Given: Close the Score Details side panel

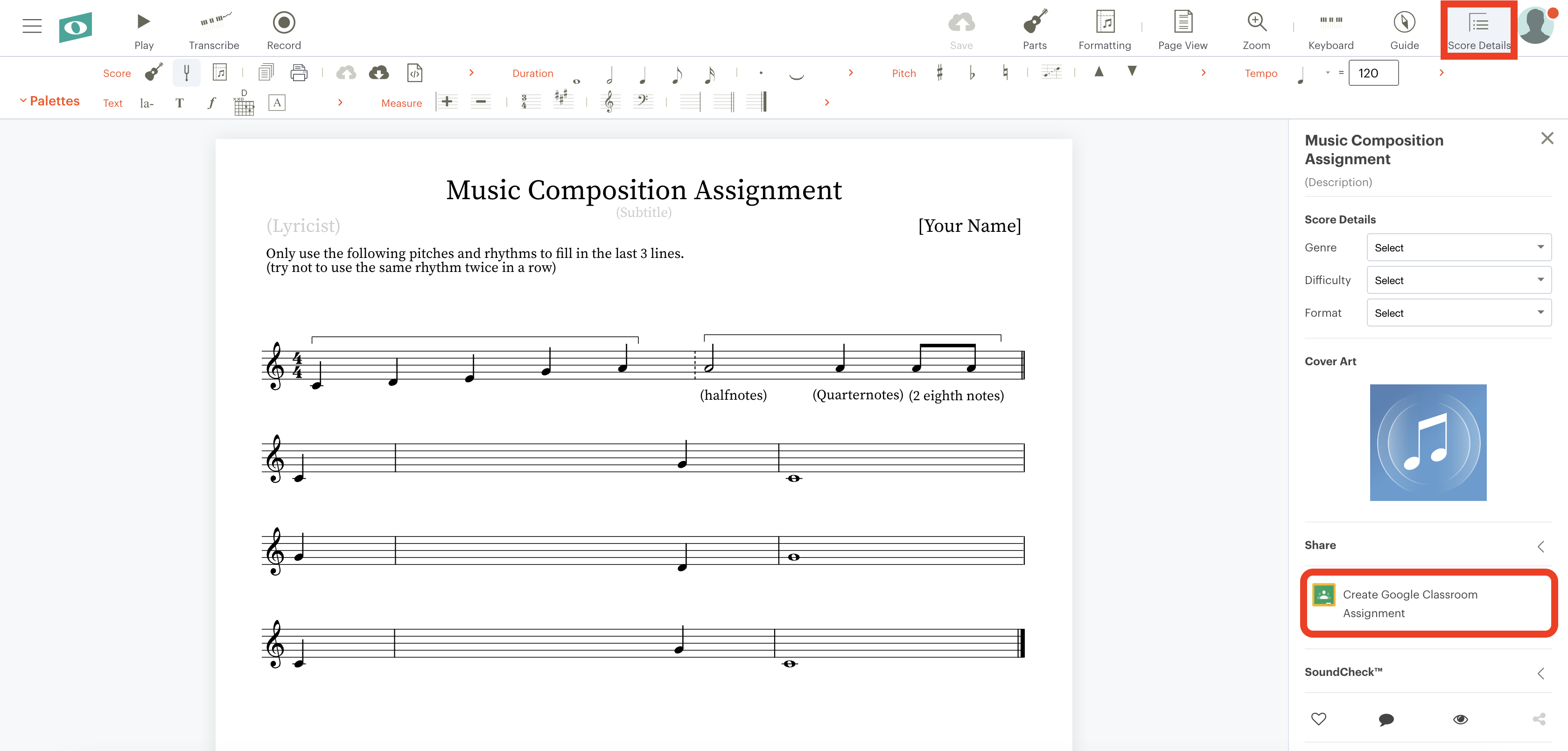Looking at the screenshot, I should click(1547, 139).
